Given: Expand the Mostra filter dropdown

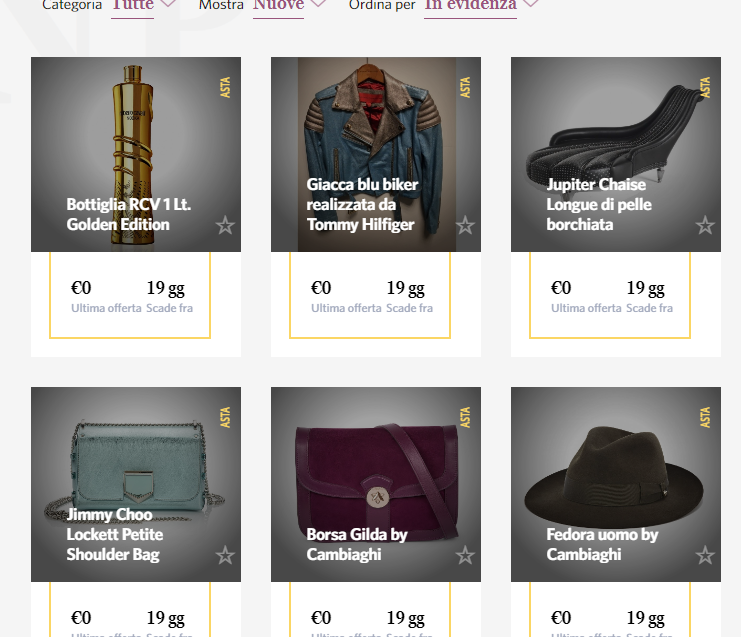Looking at the screenshot, I should click(289, 5).
